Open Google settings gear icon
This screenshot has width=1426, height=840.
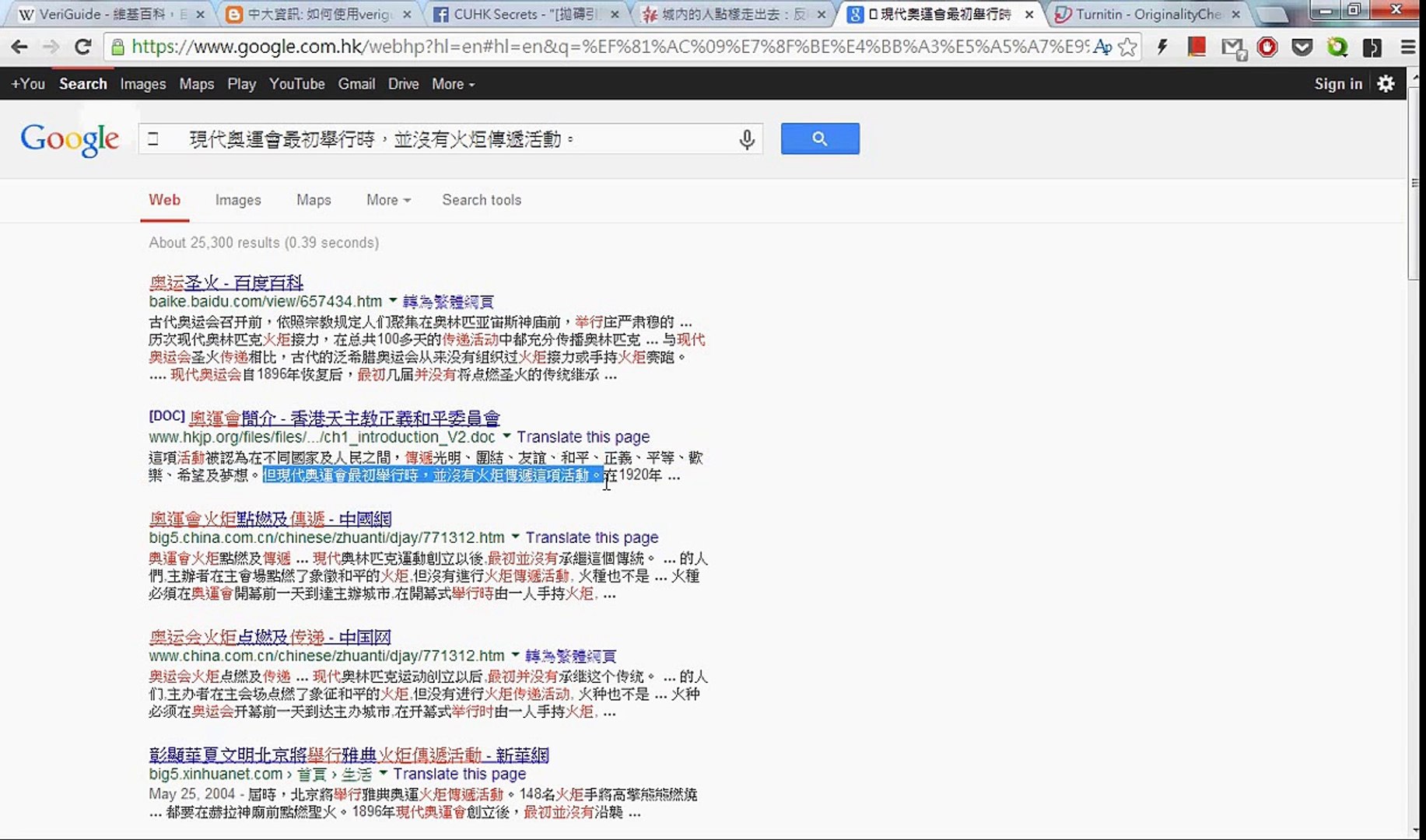(x=1386, y=83)
